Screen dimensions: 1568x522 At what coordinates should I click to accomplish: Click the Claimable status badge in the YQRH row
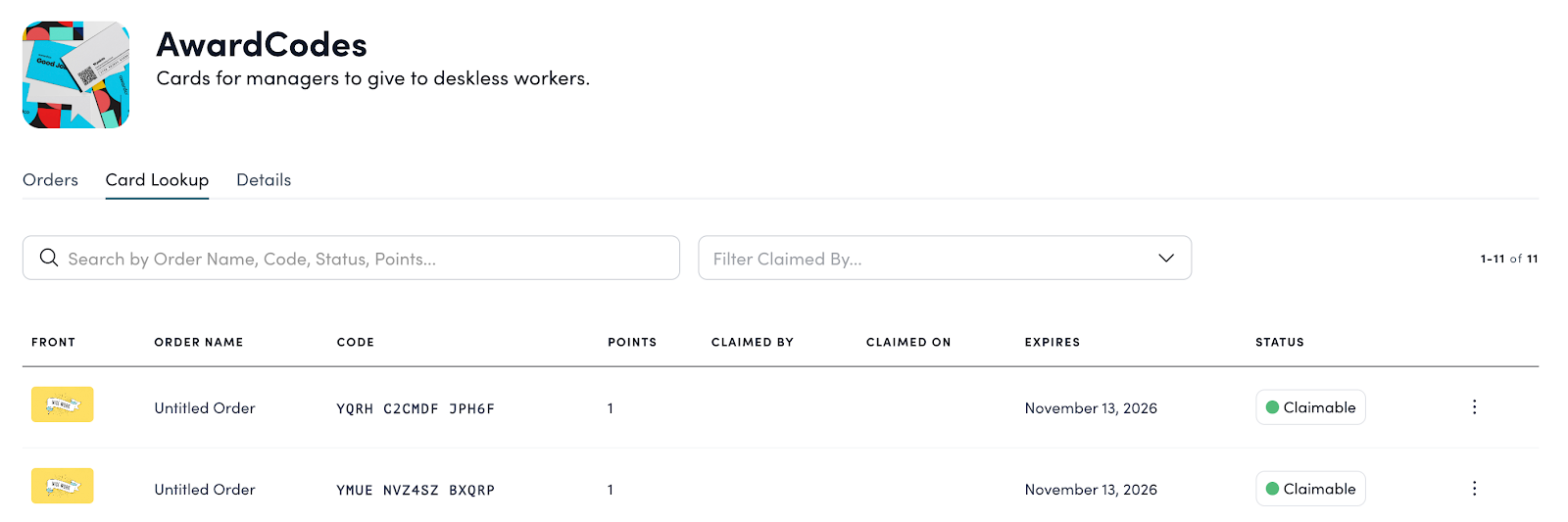click(x=1310, y=407)
